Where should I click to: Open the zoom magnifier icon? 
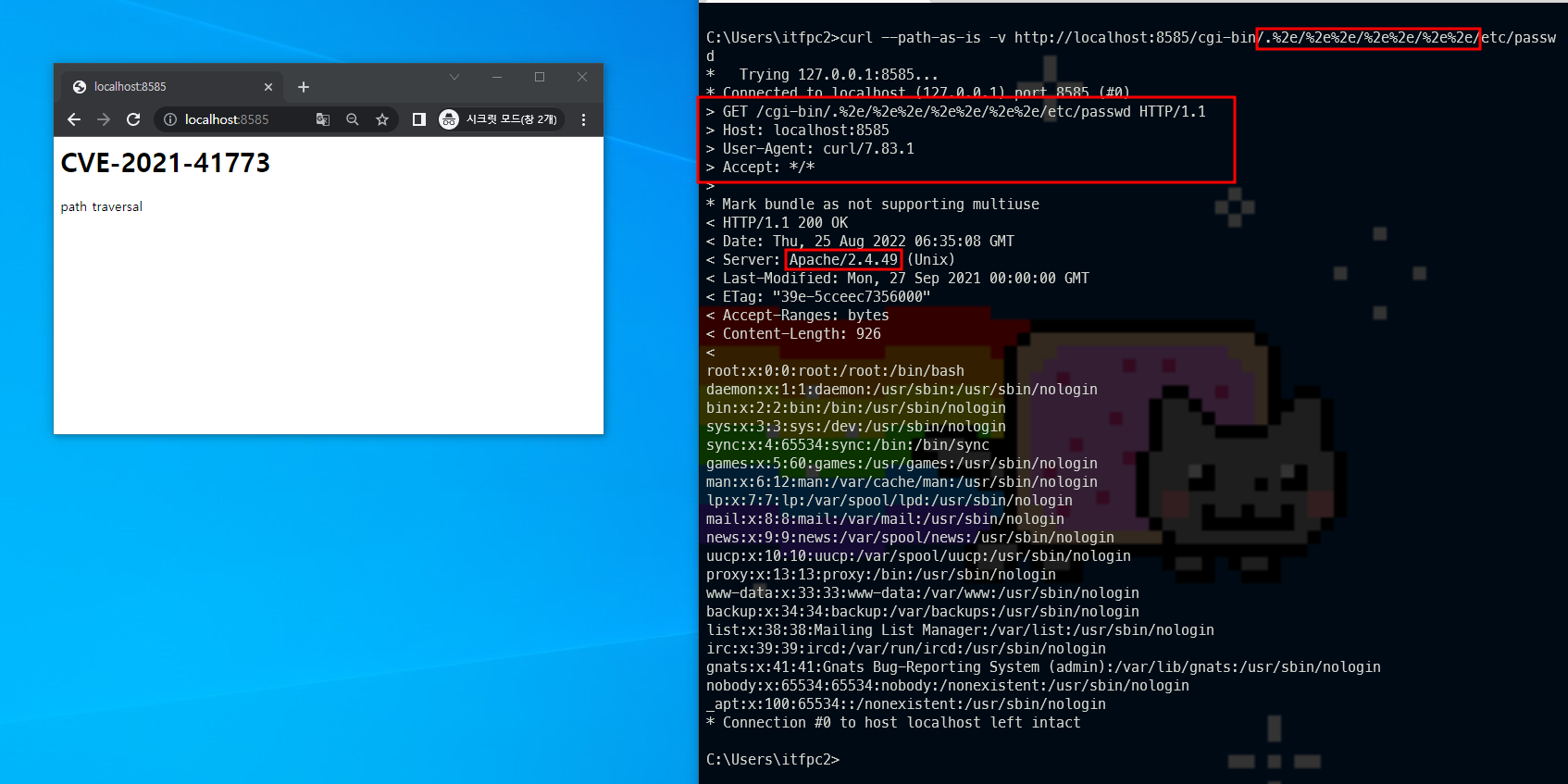[353, 119]
